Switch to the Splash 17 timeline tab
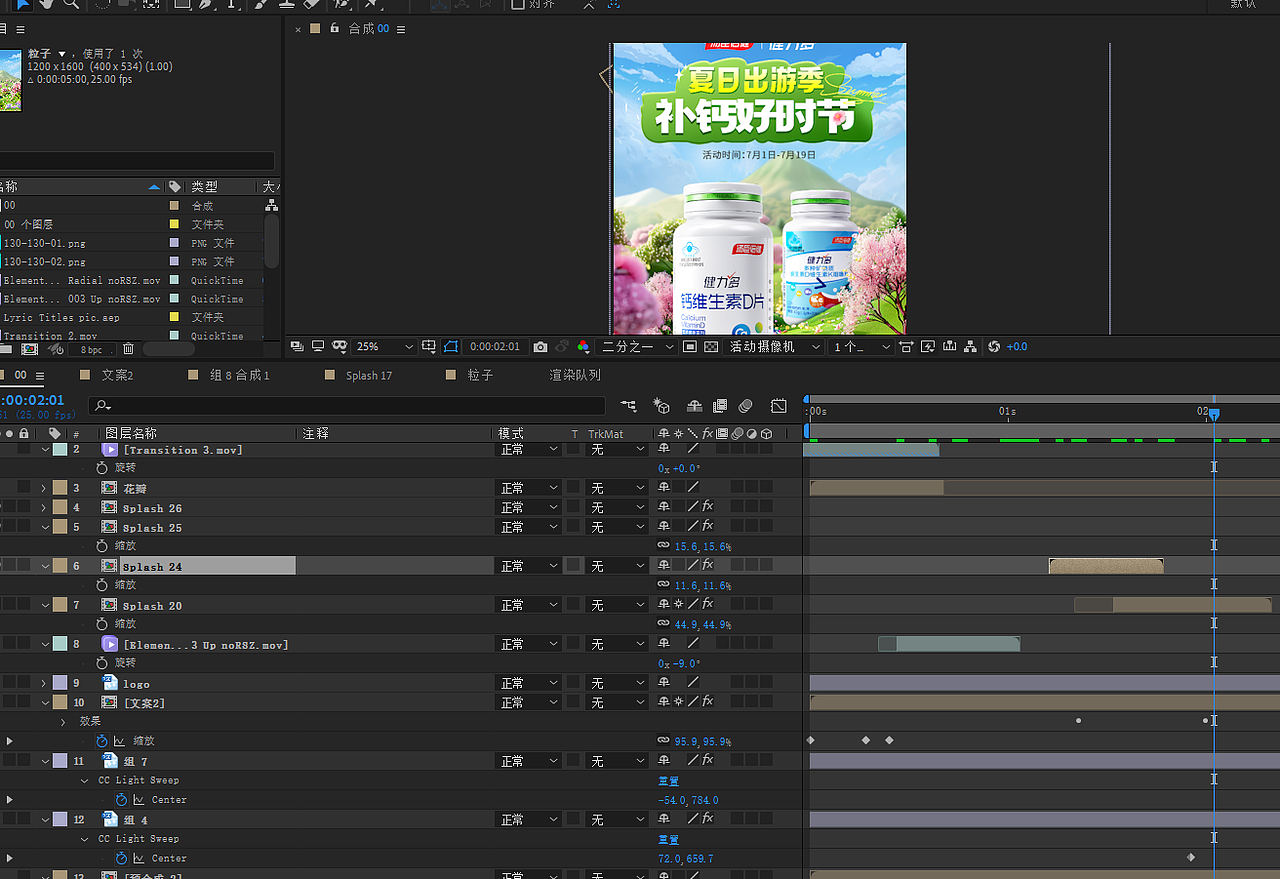 pos(369,375)
